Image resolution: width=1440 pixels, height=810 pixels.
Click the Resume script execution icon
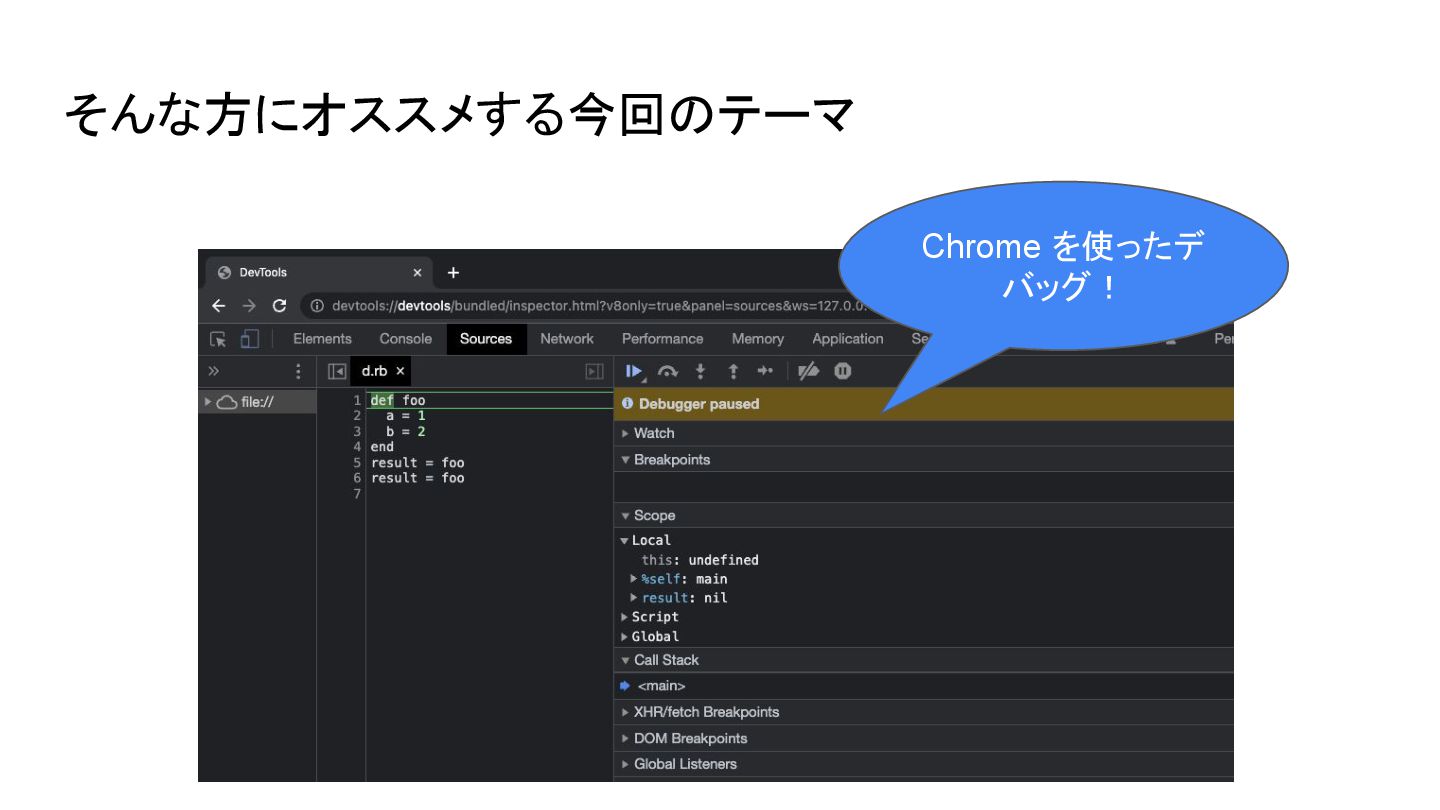tap(634, 371)
